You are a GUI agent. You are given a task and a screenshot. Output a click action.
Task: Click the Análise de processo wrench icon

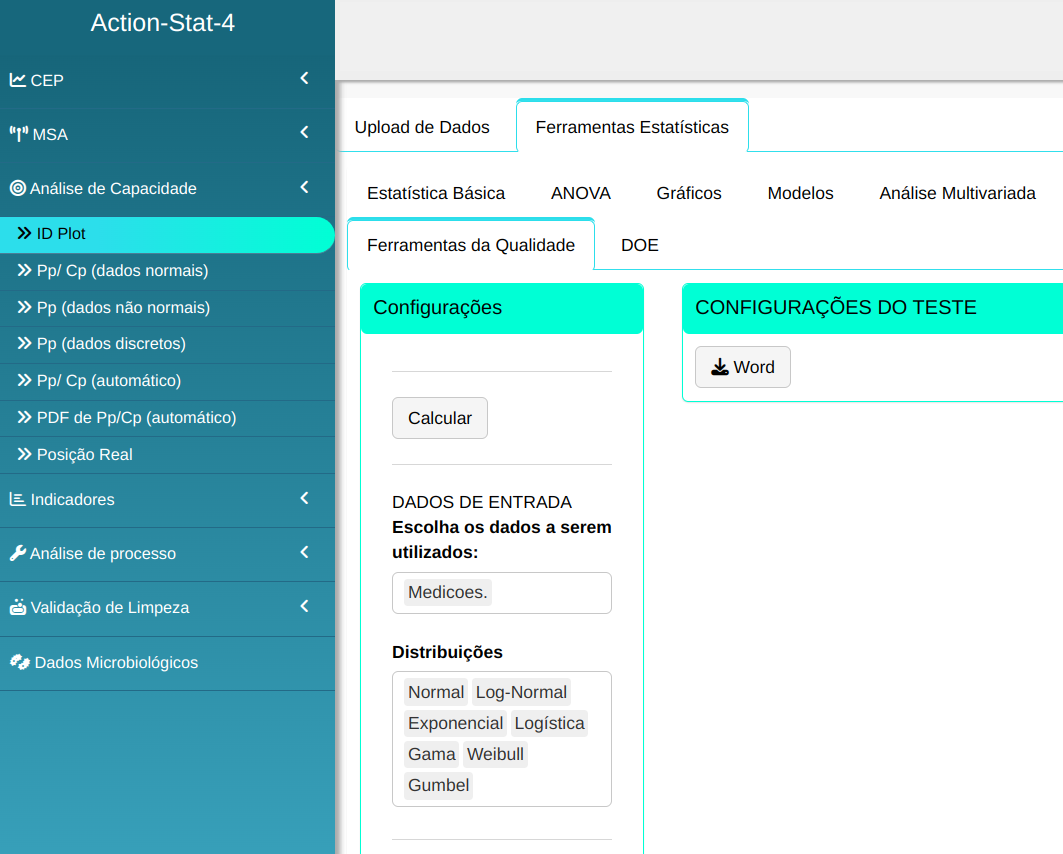click(x=17, y=553)
